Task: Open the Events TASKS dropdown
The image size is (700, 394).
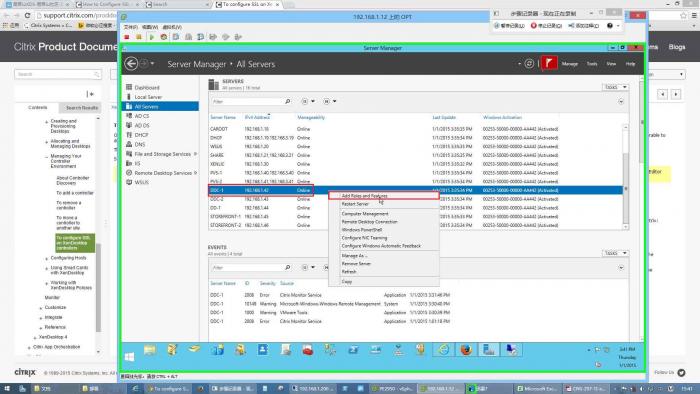Action: pos(616,253)
